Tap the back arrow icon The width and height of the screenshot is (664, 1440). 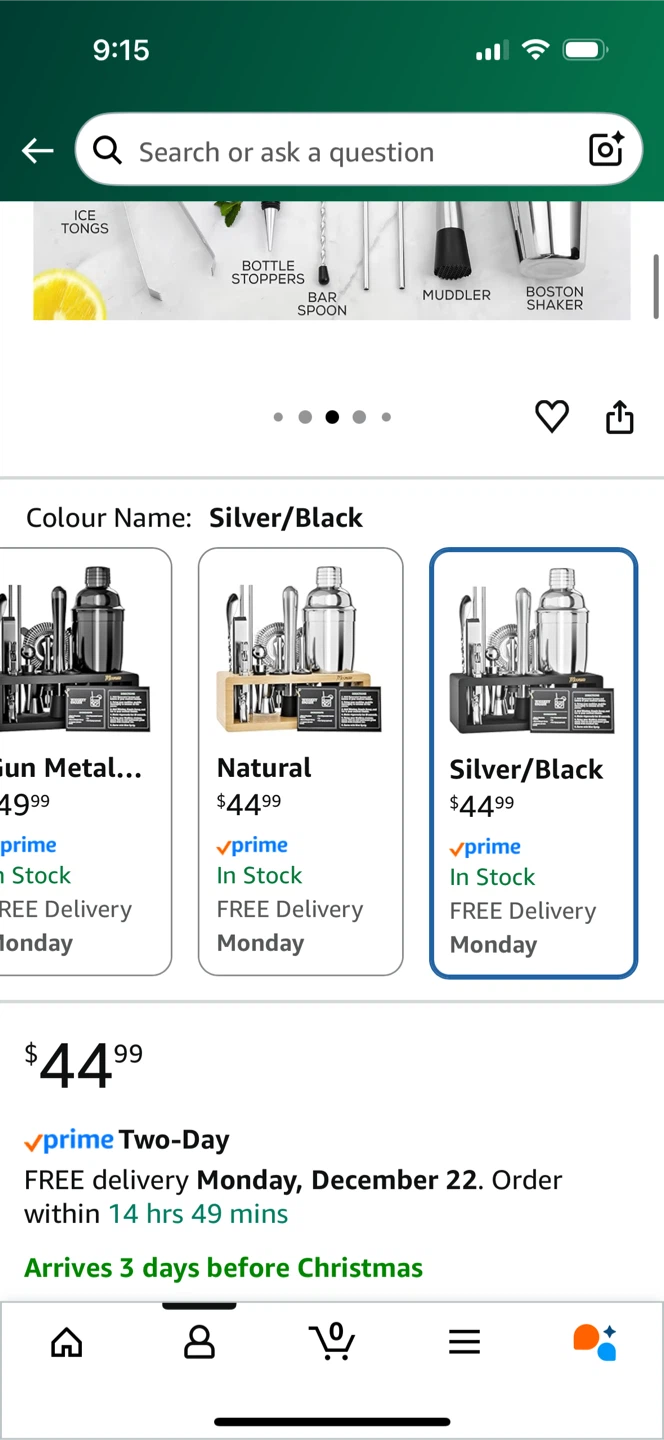38,151
